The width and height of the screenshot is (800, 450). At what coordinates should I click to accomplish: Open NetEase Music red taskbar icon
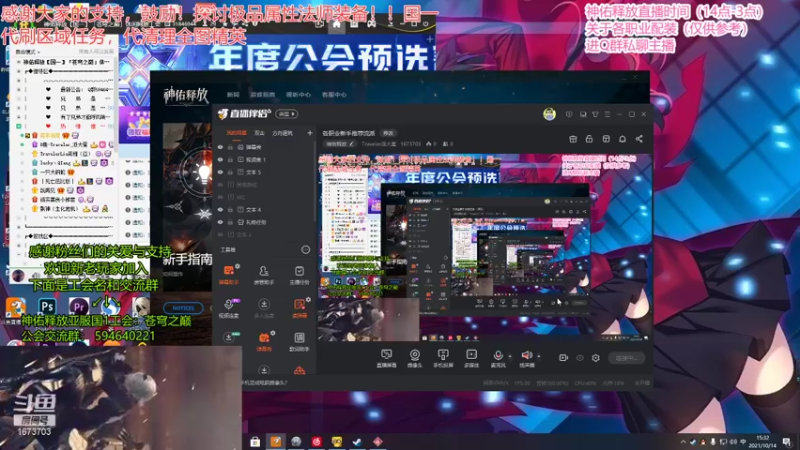[x=316, y=441]
